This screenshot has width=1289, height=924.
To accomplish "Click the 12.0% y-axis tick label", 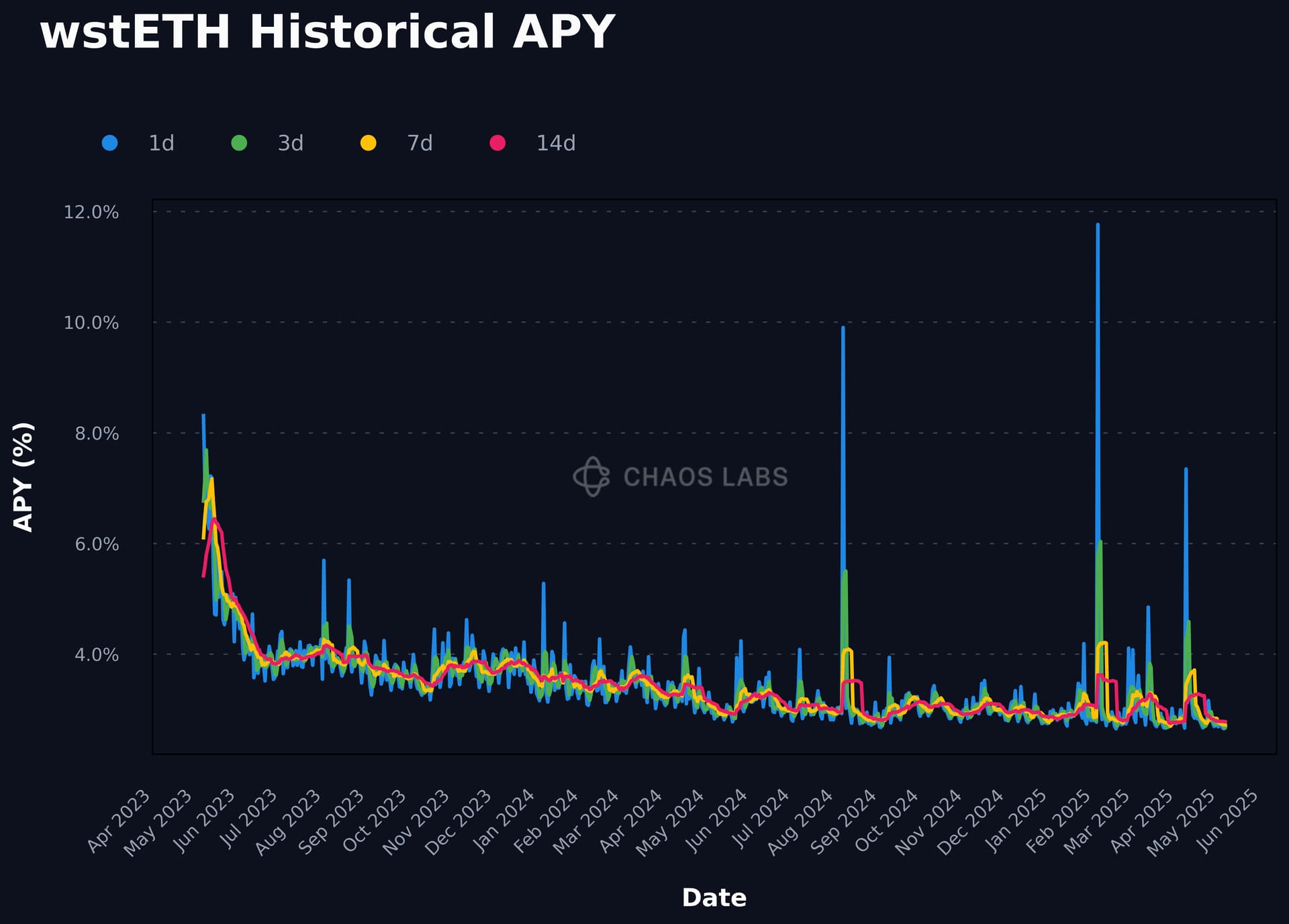I will [x=91, y=212].
